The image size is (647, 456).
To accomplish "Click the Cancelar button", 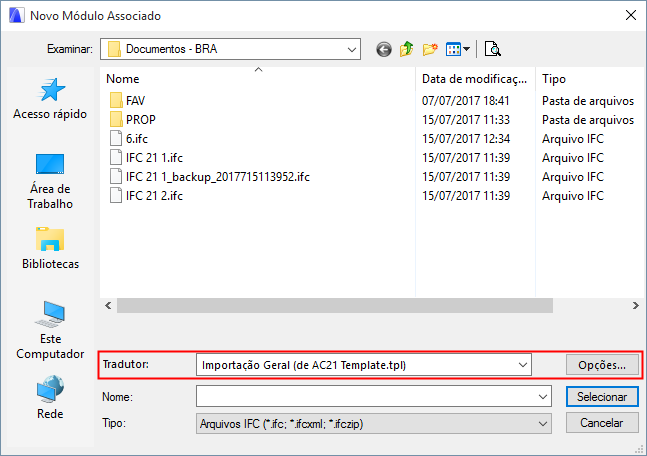I will point(601,423).
